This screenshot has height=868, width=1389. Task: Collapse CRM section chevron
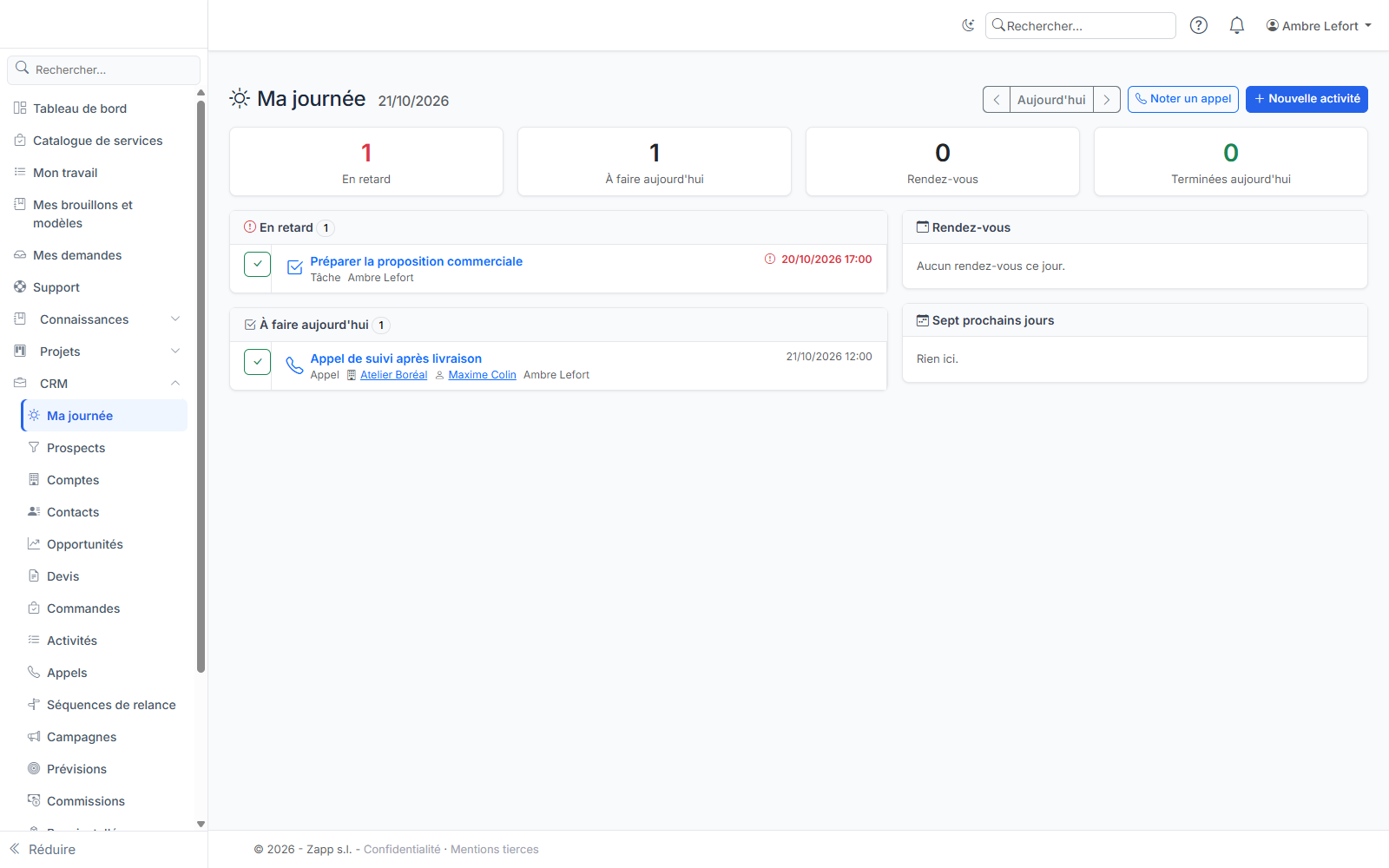(x=175, y=384)
